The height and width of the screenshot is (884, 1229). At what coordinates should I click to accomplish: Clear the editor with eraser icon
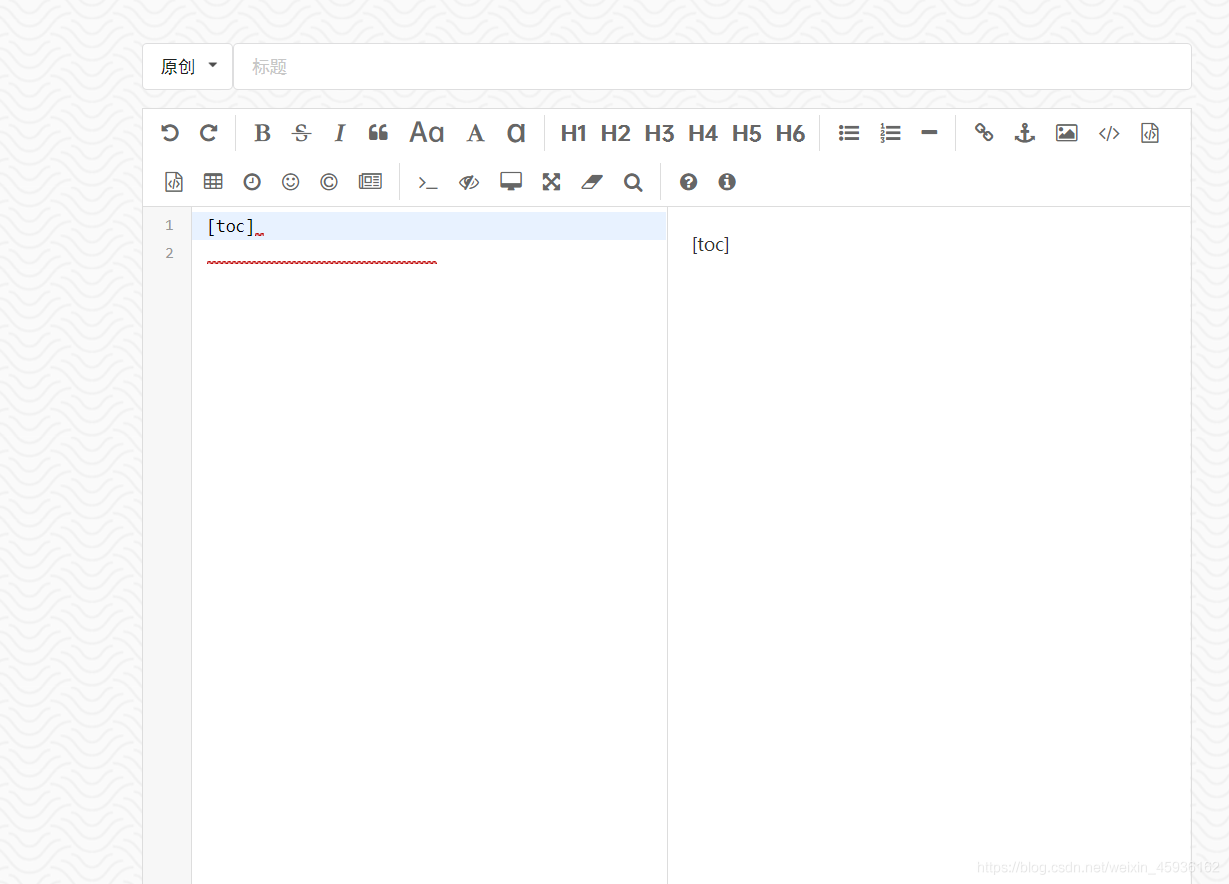593,182
